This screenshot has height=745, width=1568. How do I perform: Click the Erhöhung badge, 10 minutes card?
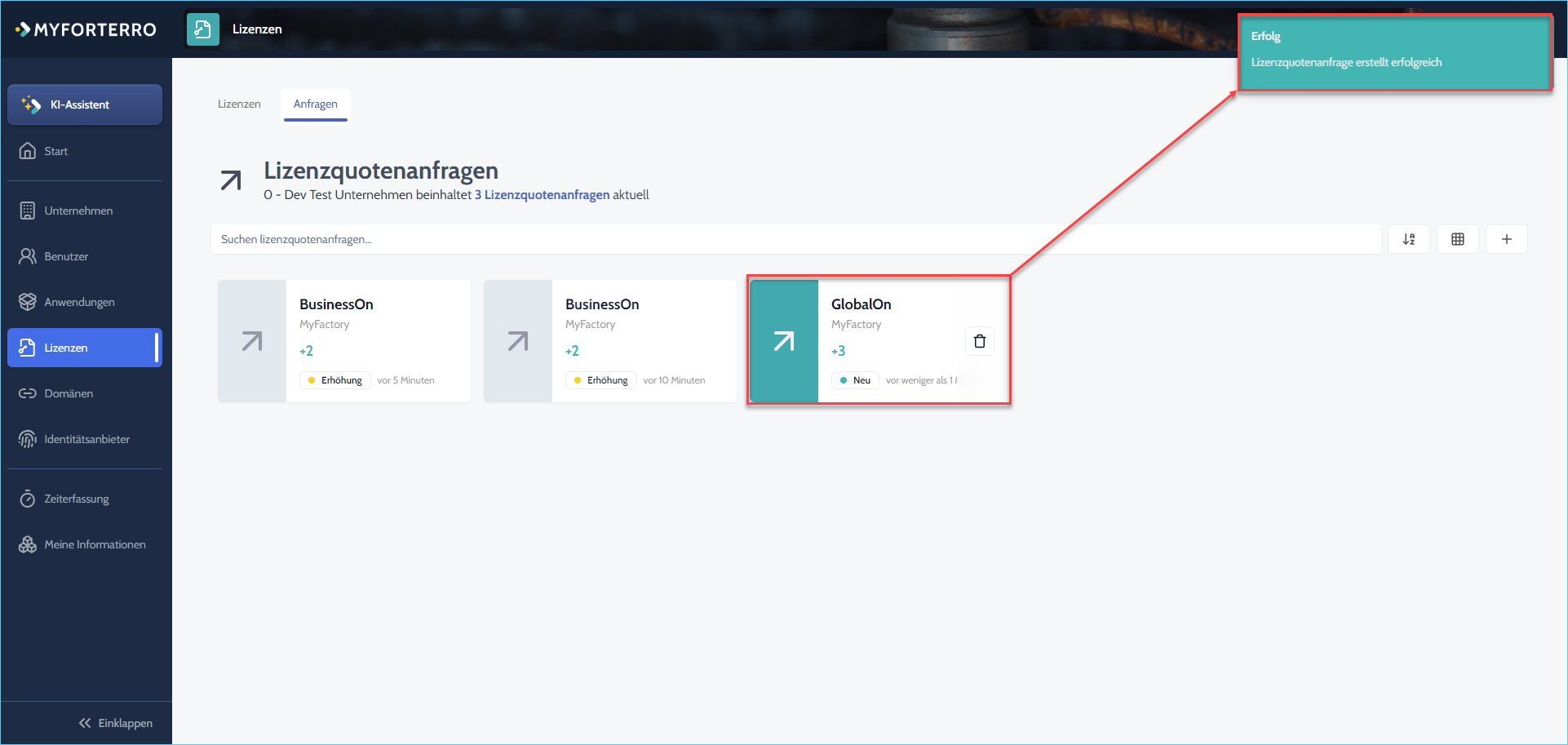[x=601, y=380]
